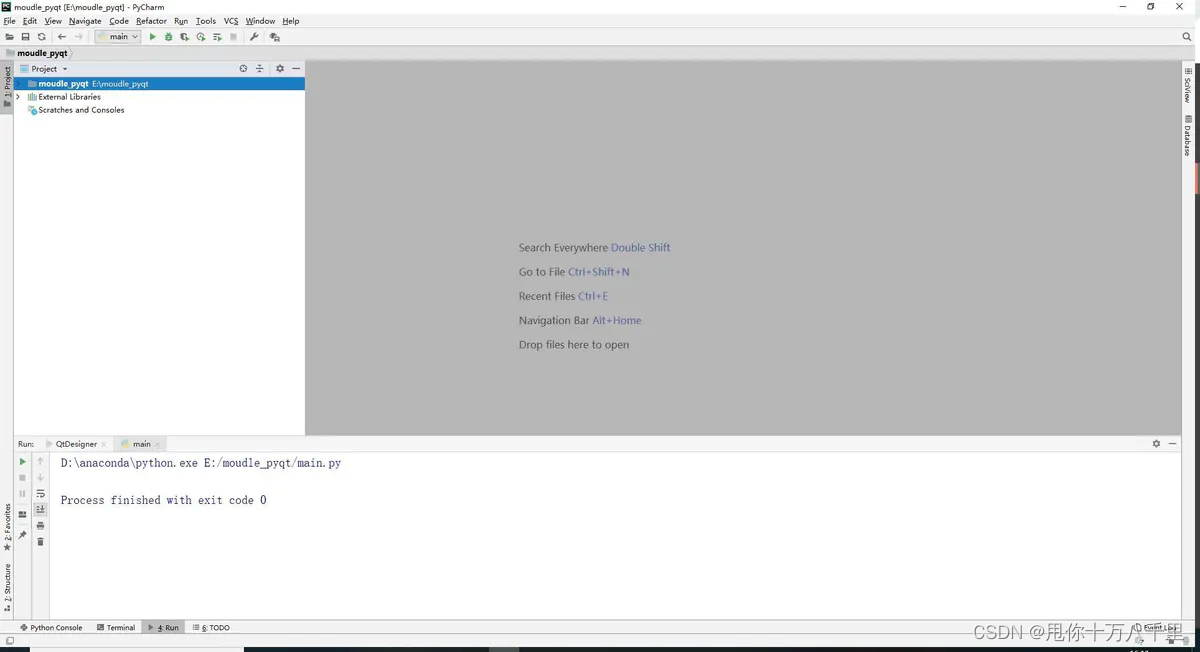Close the QtDesigner run tab

point(104,444)
